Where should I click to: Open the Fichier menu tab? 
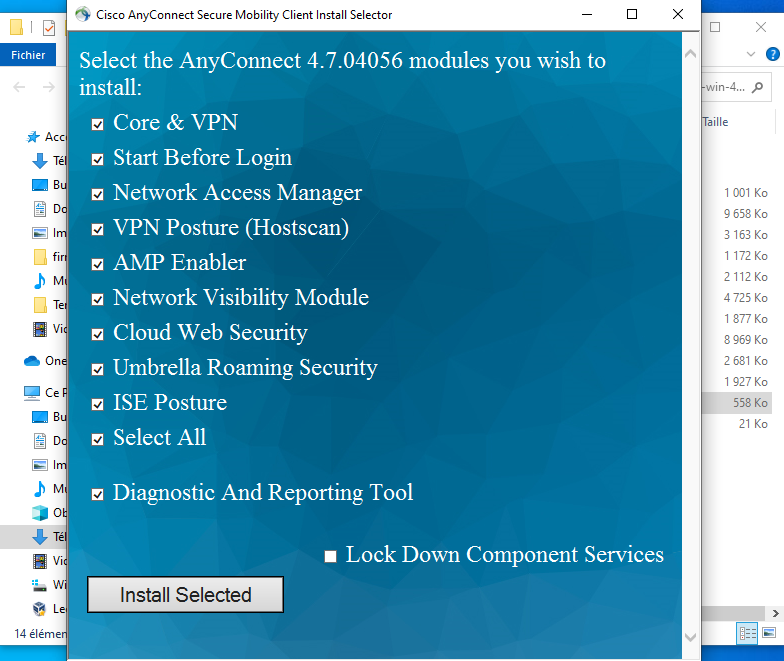pyautogui.click(x=28, y=55)
